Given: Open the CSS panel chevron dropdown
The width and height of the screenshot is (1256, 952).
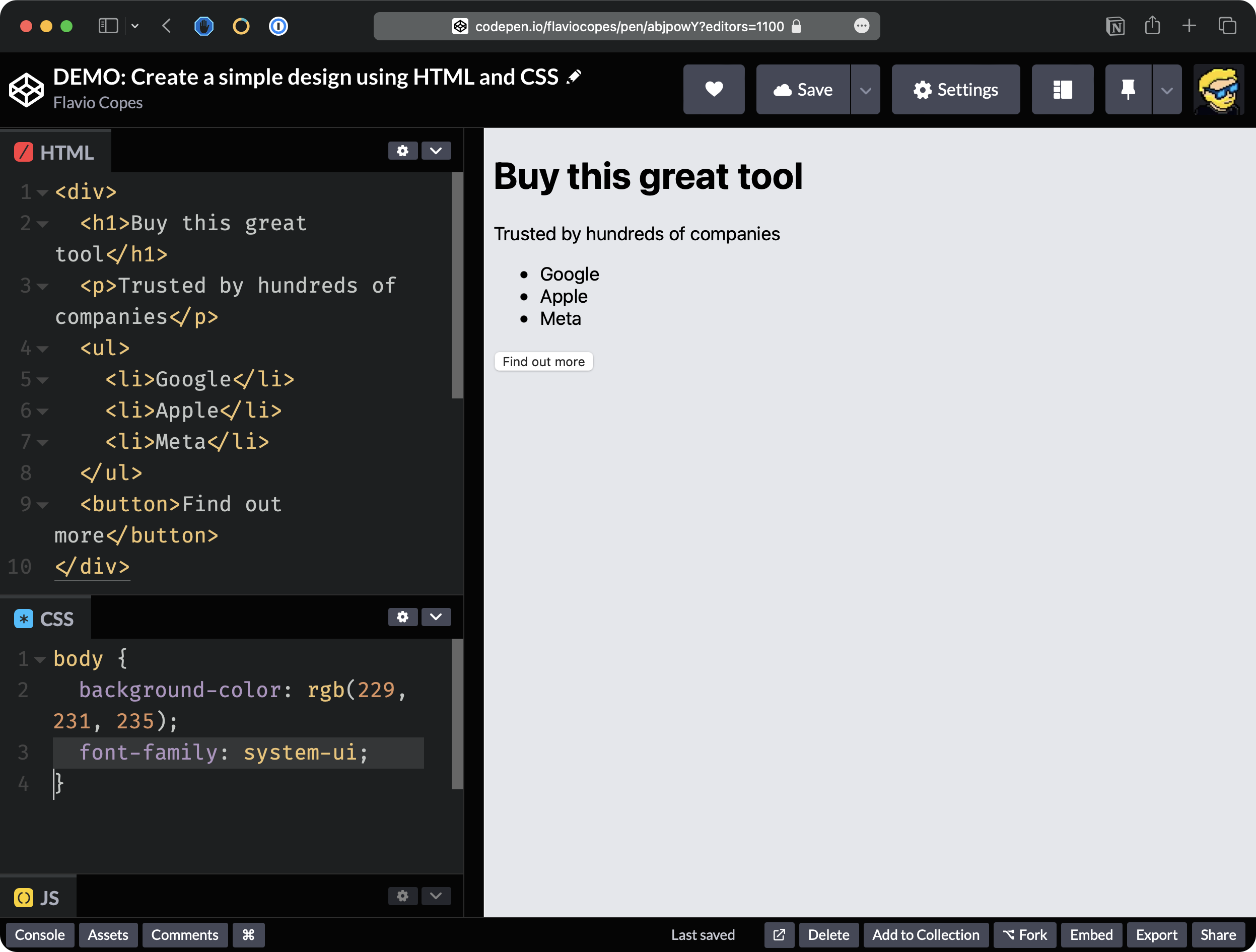Looking at the screenshot, I should [436, 617].
